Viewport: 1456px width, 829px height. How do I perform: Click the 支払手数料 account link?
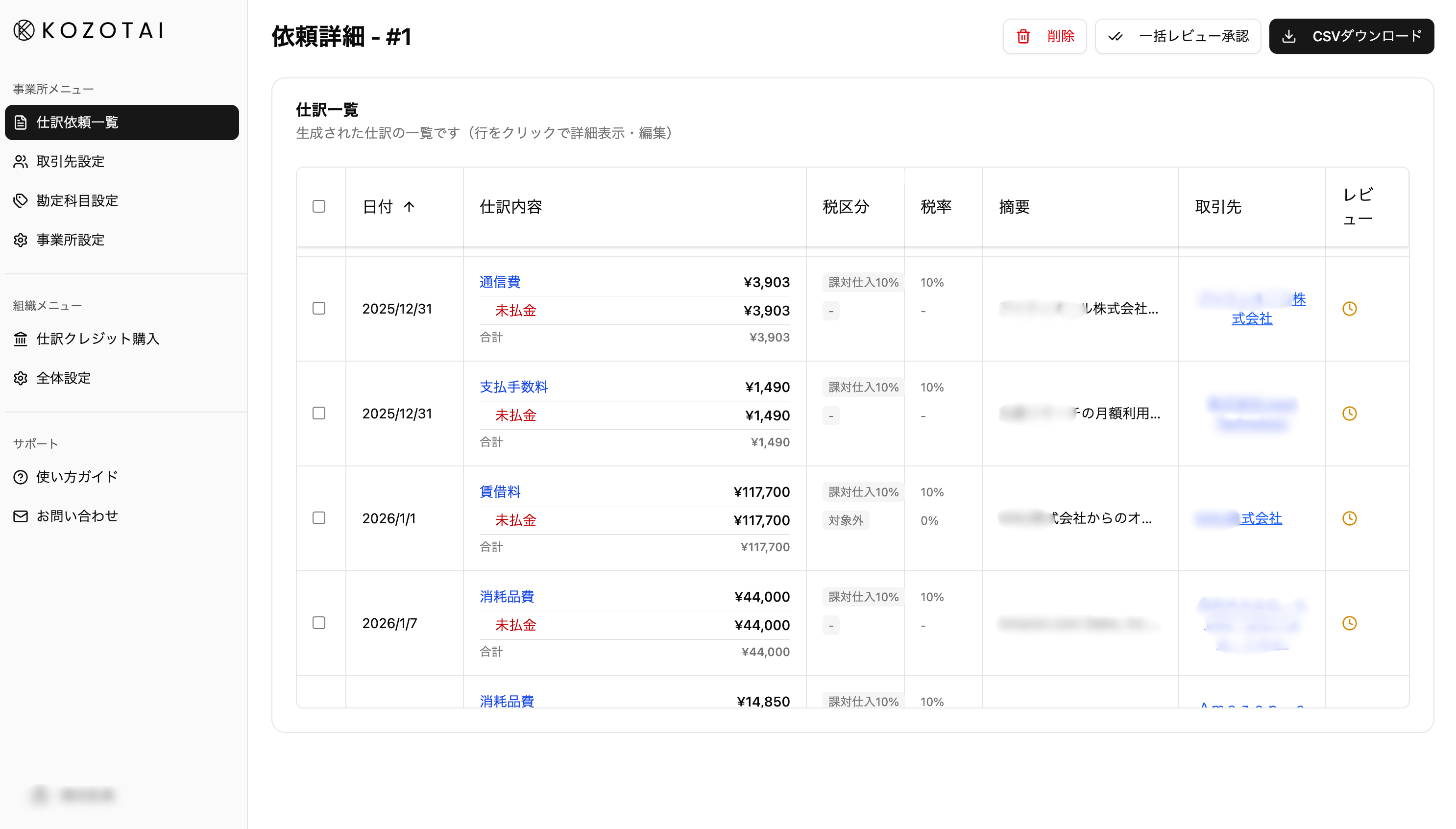click(x=513, y=387)
